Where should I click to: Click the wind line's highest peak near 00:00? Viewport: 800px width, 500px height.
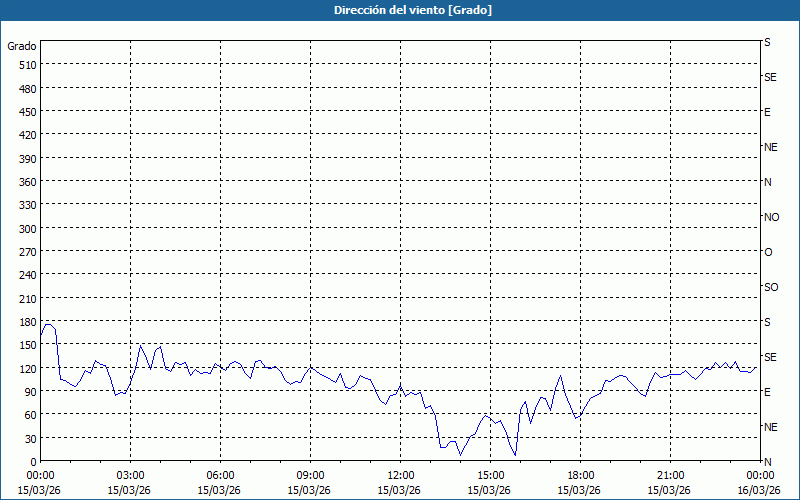[x=48, y=324]
